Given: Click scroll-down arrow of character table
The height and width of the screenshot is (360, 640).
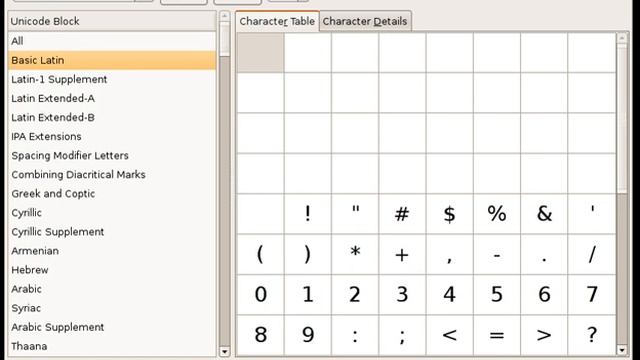Looking at the screenshot, I should pos(622,350).
